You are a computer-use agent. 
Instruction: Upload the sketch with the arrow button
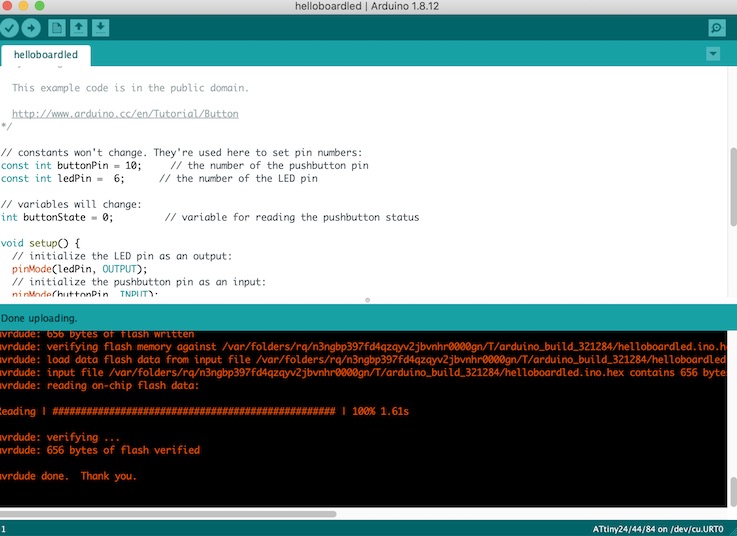pos(31,28)
